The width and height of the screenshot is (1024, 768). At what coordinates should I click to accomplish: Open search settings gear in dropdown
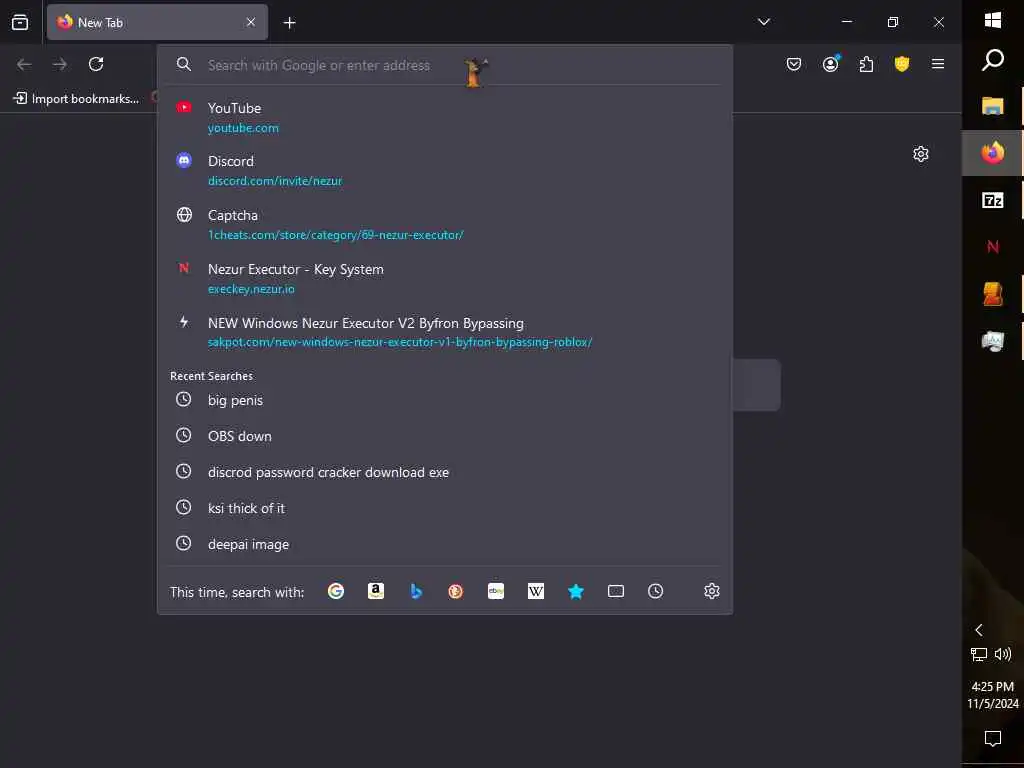[x=712, y=592]
